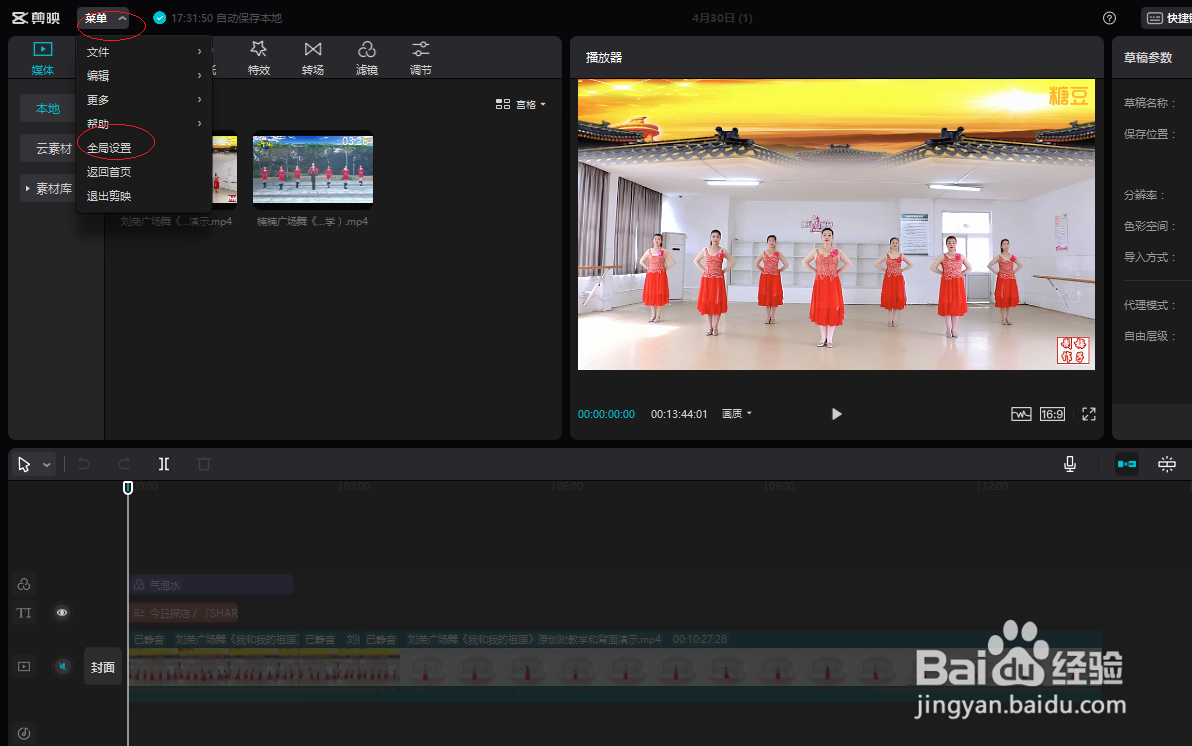Click the timeline playhead marker
Screen dimensions: 1192x746
(x=128, y=487)
